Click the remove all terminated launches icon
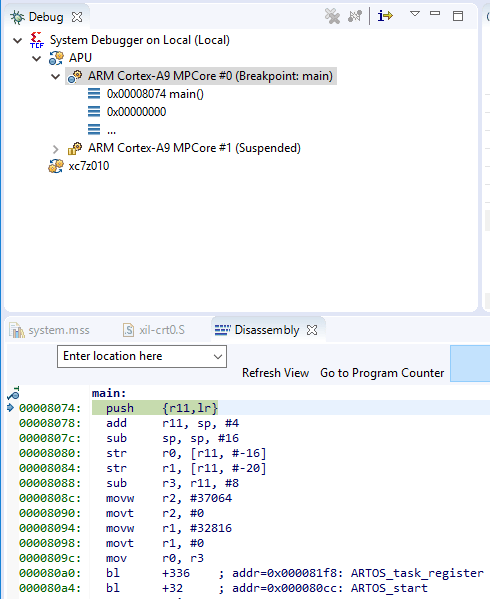Image resolution: width=490 pixels, height=599 pixels. tap(332, 16)
